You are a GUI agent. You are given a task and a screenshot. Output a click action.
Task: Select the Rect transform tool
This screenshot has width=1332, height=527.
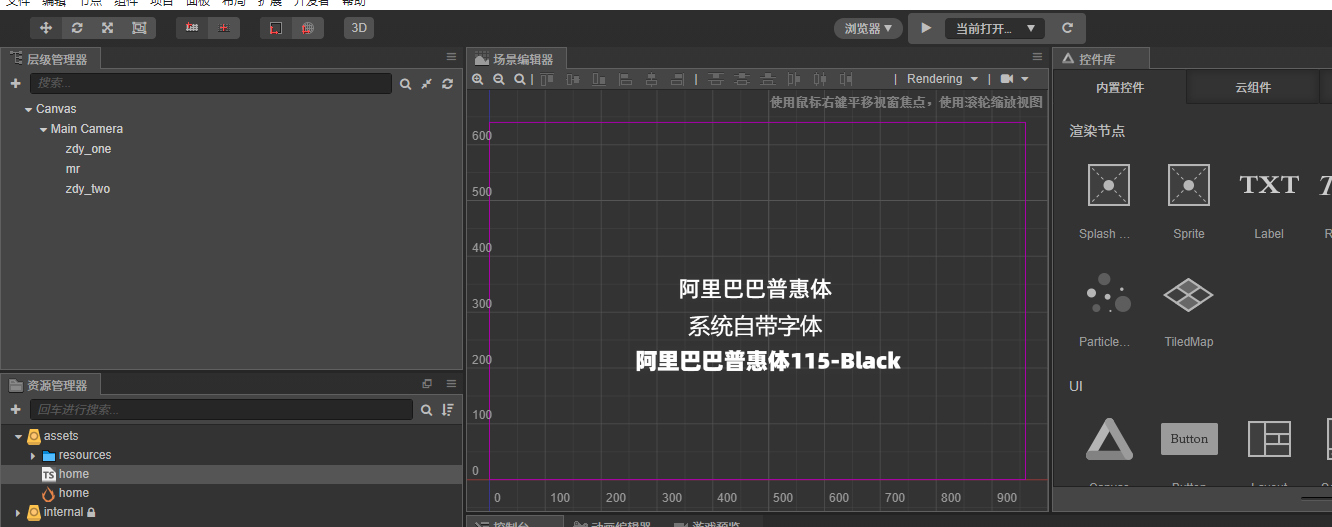click(139, 28)
